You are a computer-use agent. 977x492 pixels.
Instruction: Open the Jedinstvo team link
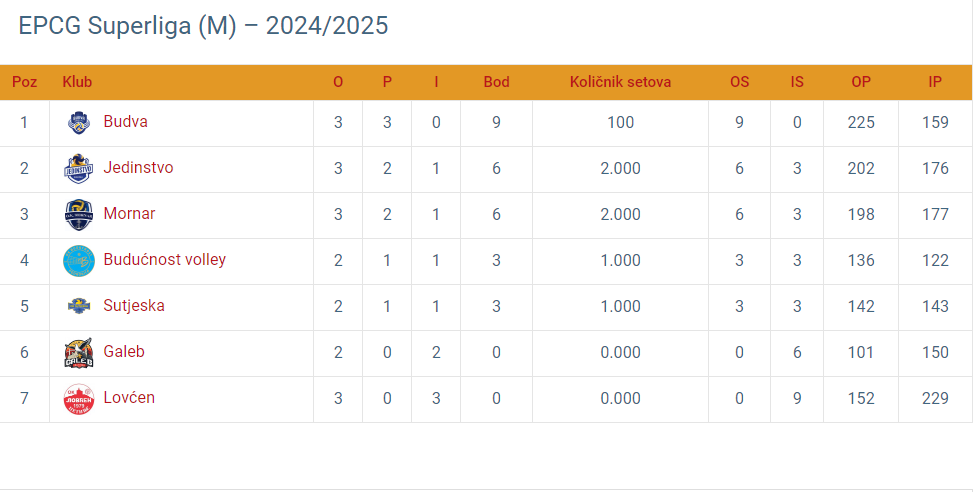[138, 168]
